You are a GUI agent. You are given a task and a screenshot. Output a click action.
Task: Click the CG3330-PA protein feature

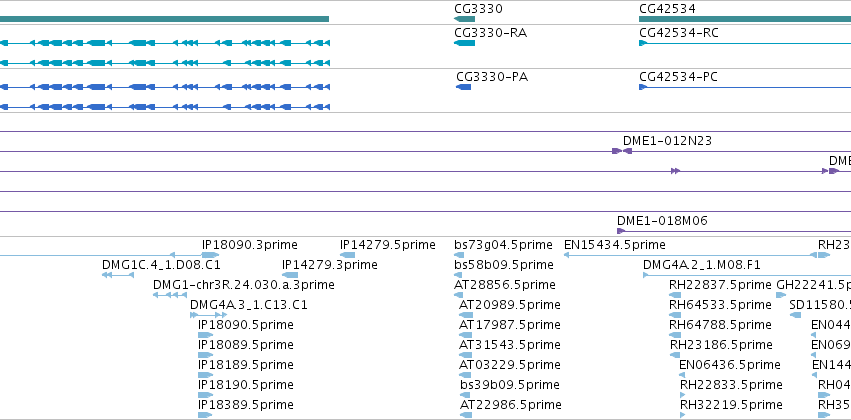coord(463,87)
